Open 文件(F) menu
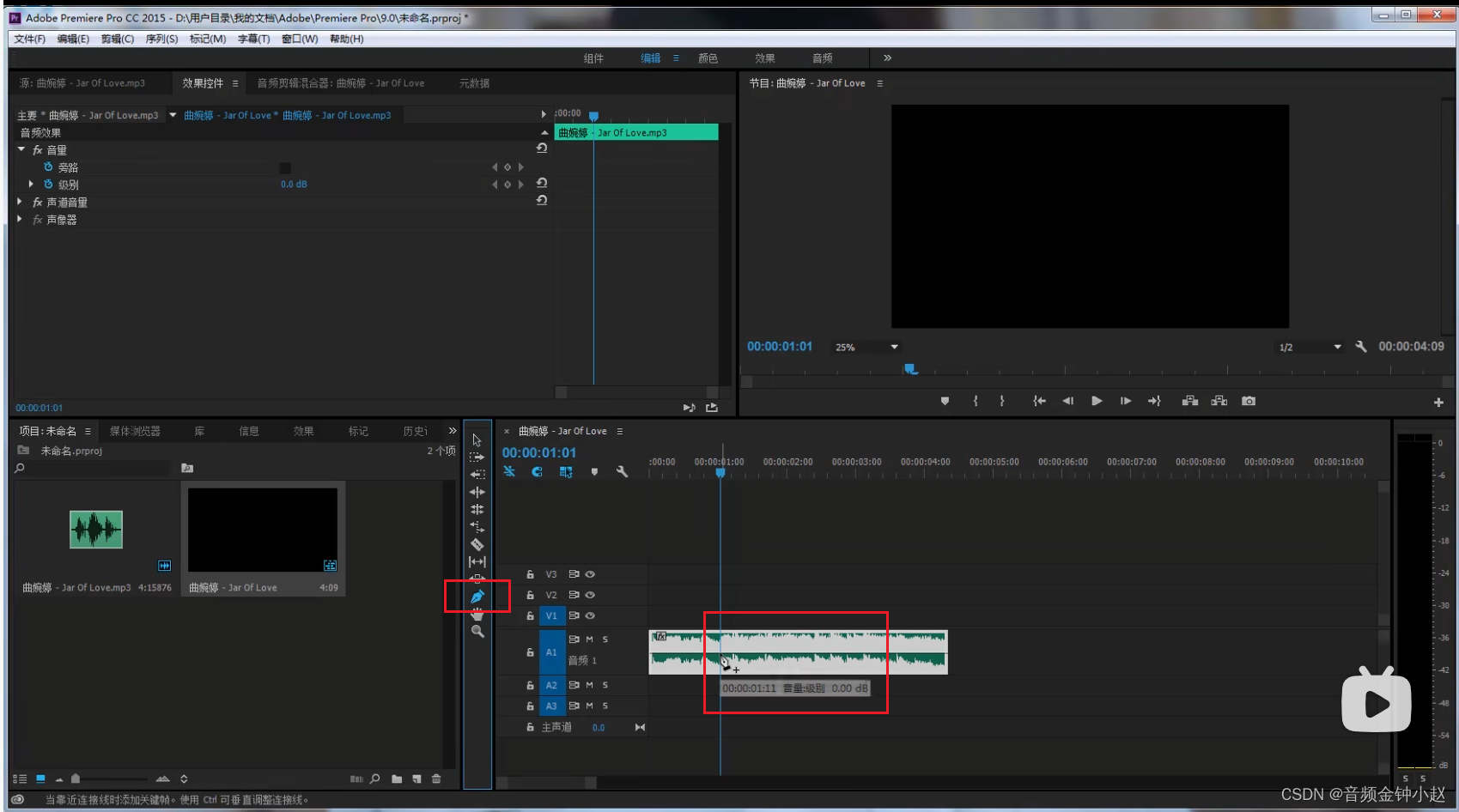 (29, 39)
